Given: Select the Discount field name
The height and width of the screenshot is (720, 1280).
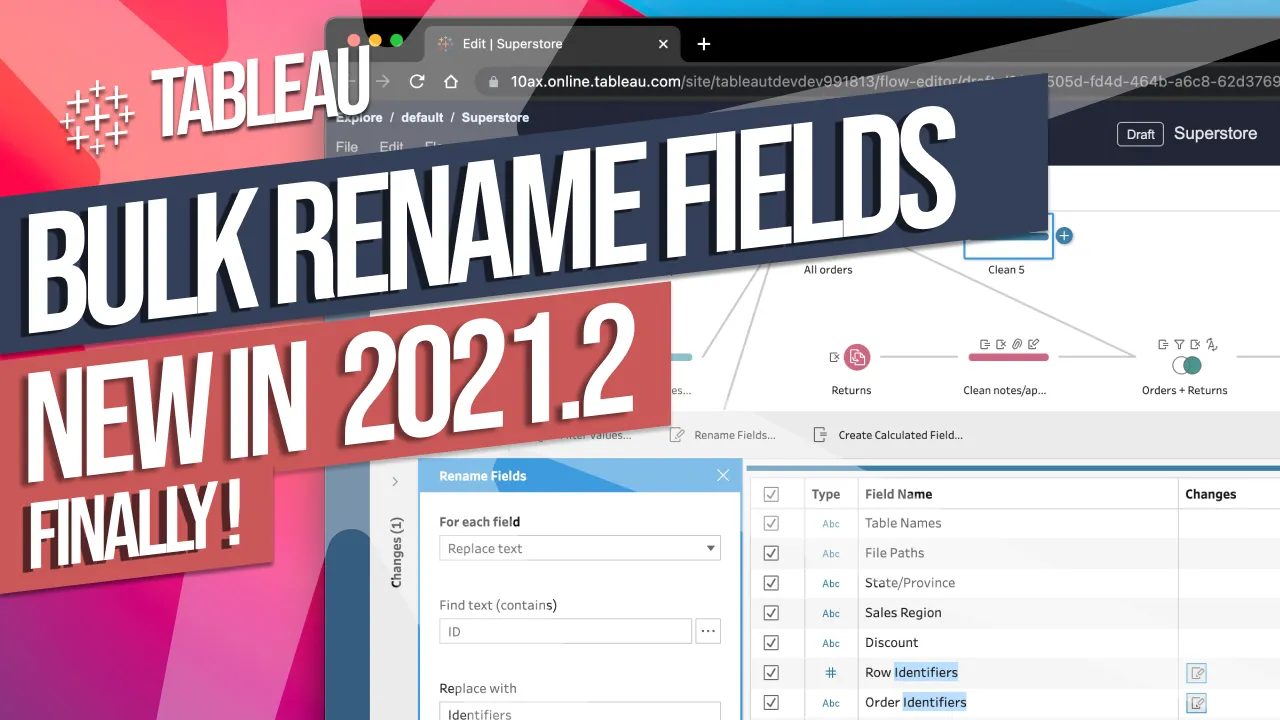Looking at the screenshot, I should click(891, 643).
